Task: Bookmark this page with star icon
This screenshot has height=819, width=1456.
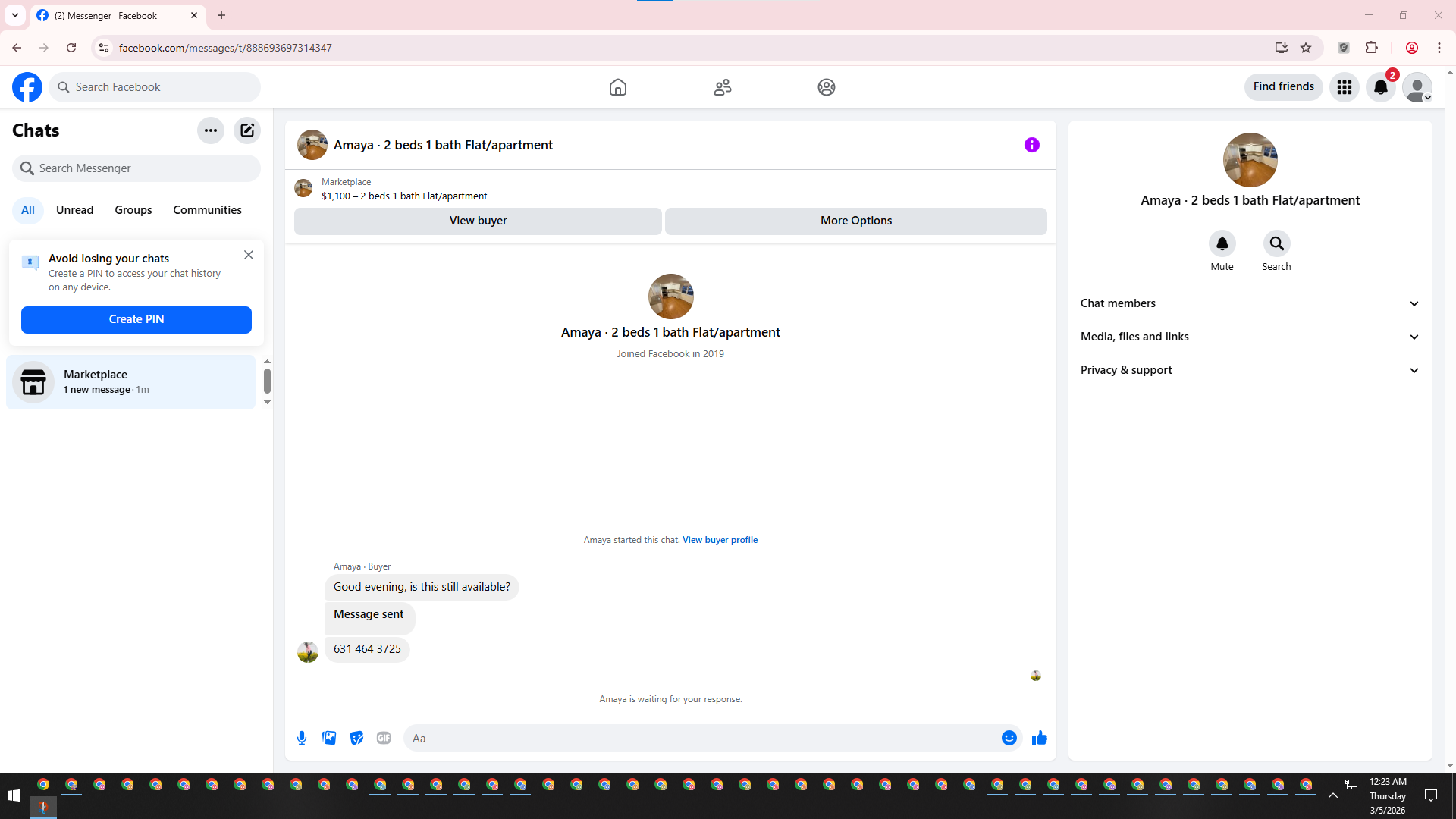Action: click(1306, 48)
